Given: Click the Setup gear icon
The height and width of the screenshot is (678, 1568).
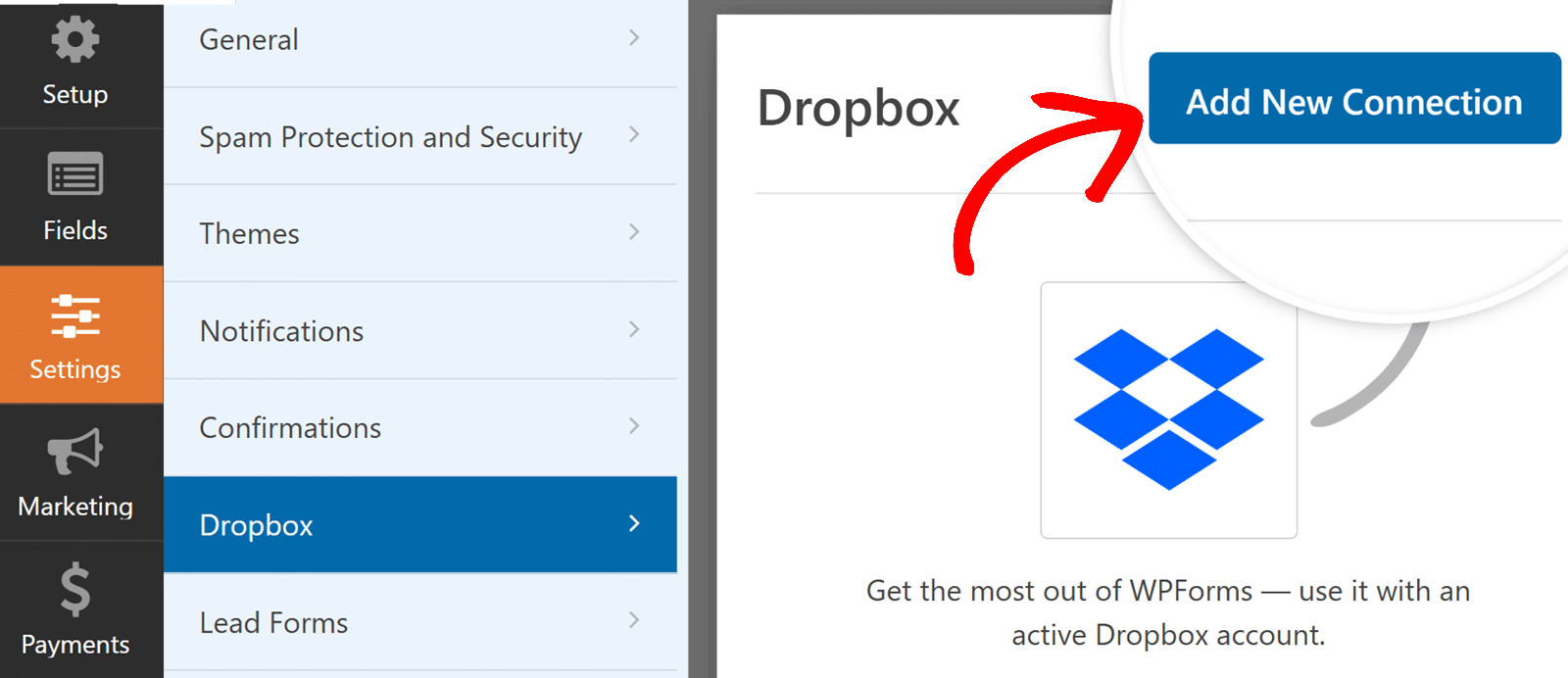Looking at the screenshot, I should coord(75,41).
